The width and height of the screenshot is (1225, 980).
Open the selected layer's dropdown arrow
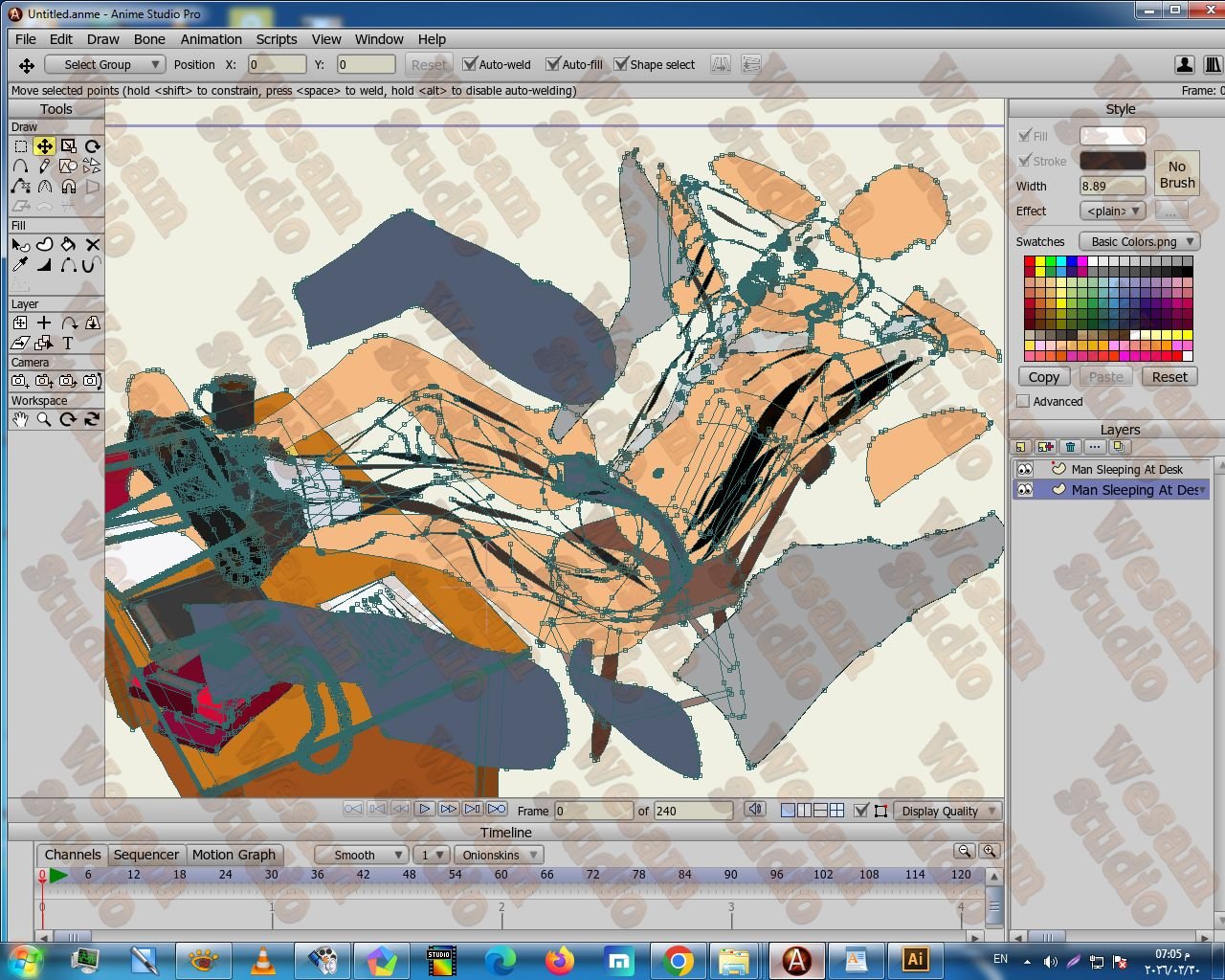pyautogui.click(x=1202, y=490)
